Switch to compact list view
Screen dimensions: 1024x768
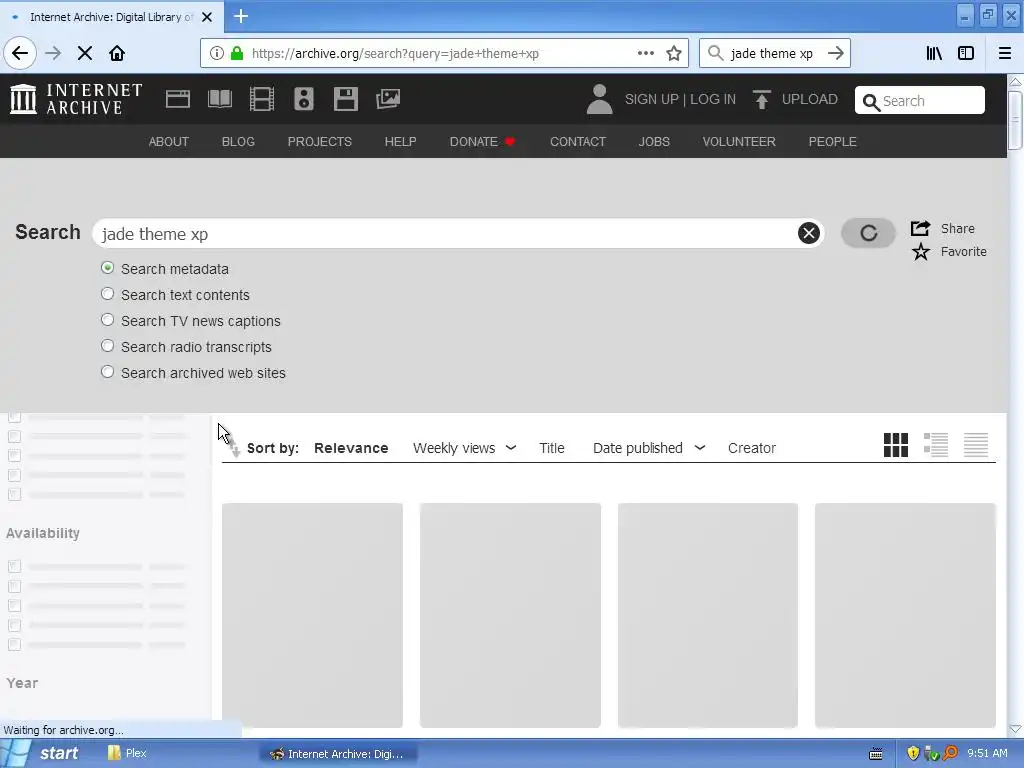pyautogui.click(x=976, y=445)
